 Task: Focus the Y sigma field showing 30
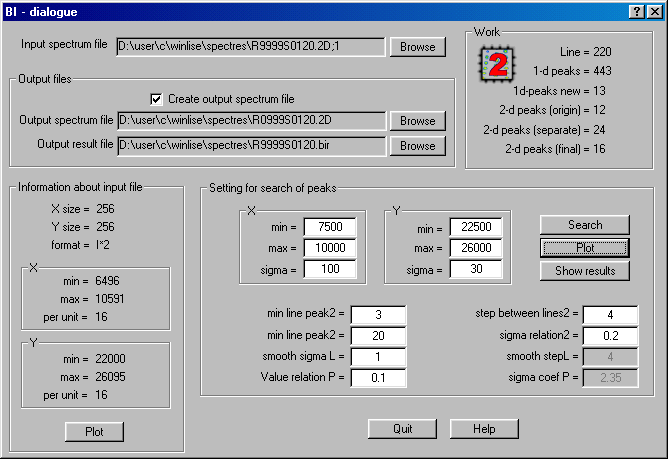click(476, 269)
